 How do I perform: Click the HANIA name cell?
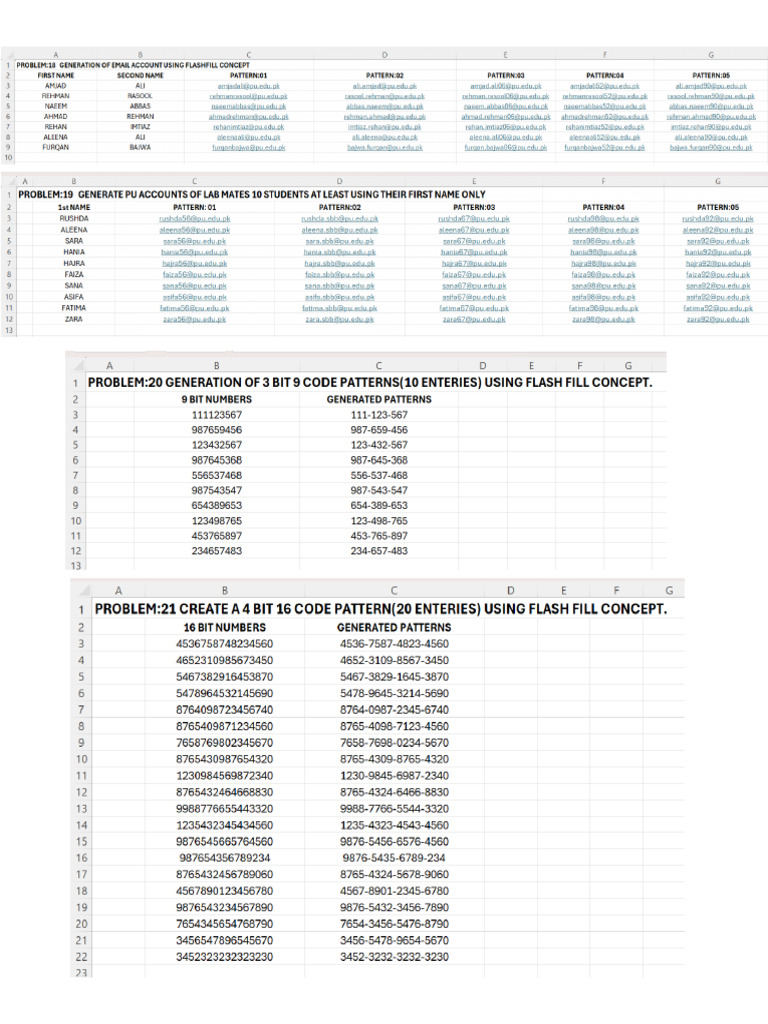pyautogui.click(x=74, y=252)
